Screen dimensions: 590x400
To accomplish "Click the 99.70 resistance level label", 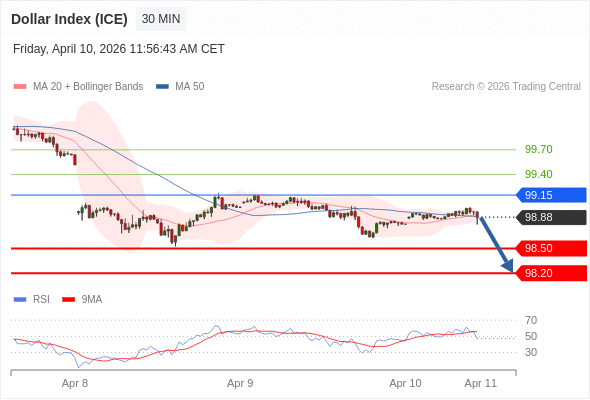I will 538,149.
